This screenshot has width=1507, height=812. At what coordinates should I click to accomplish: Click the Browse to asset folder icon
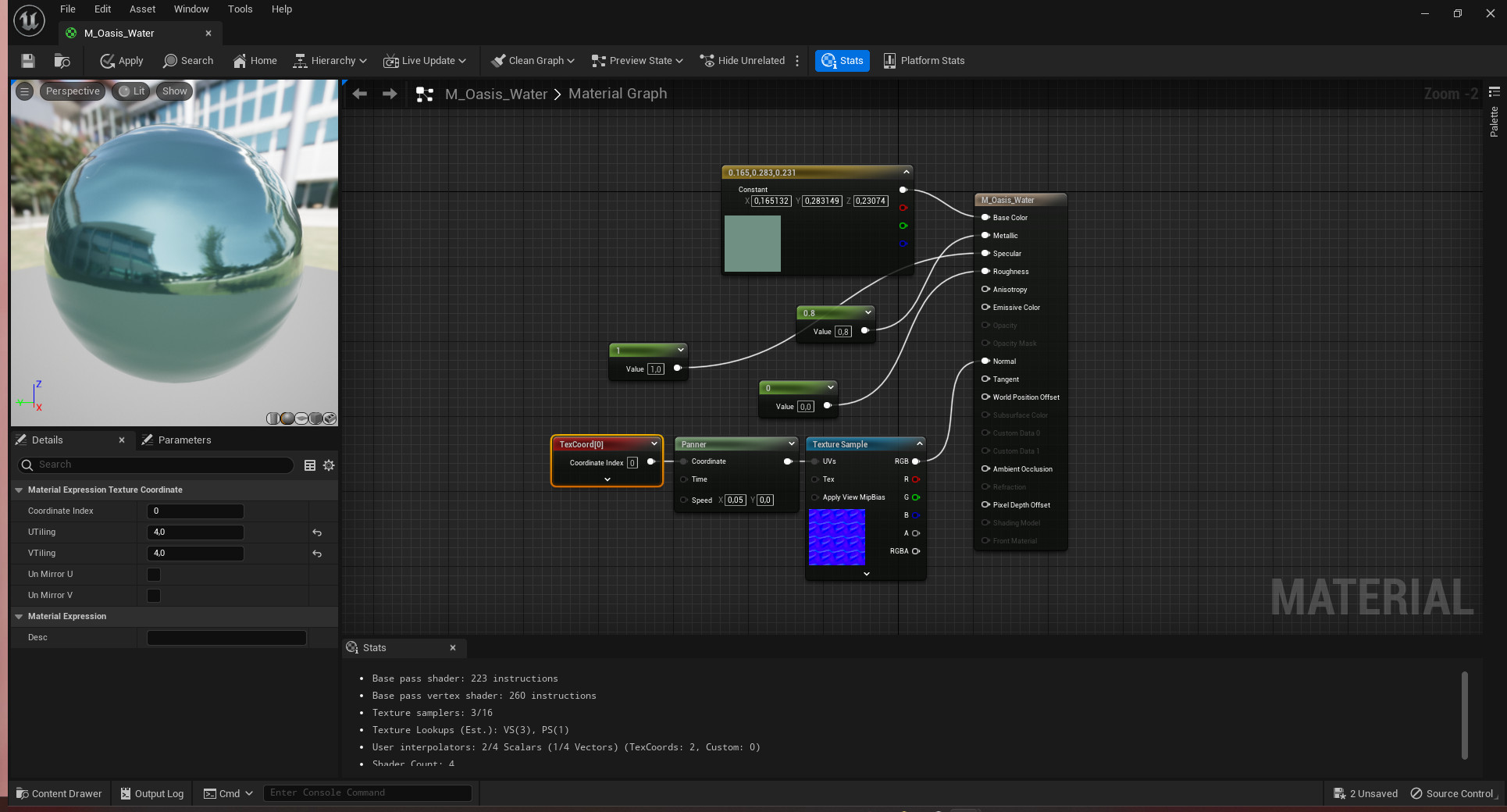click(x=62, y=61)
